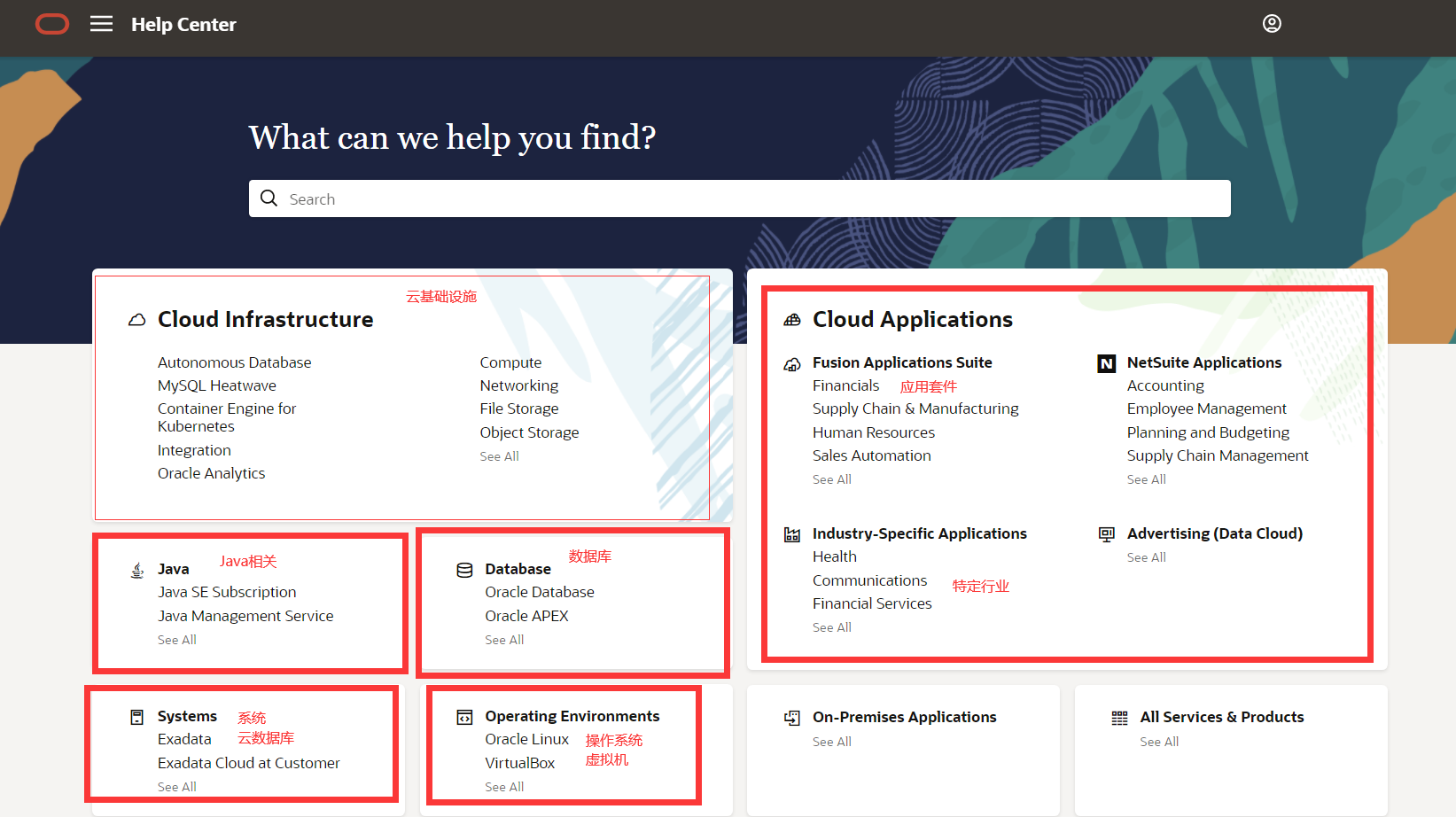Open Advertising (Data Cloud) heading
The image size is (1456, 817).
[1215, 533]
